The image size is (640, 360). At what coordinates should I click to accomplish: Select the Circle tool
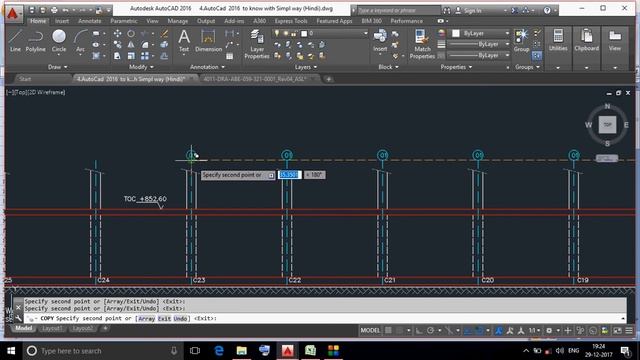pos(59,41)
